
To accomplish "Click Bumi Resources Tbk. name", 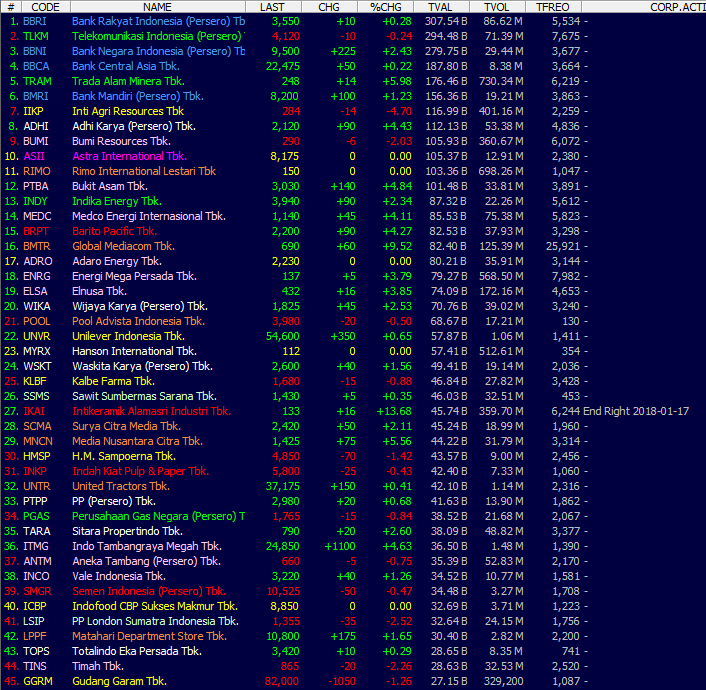I will point(122,141).
